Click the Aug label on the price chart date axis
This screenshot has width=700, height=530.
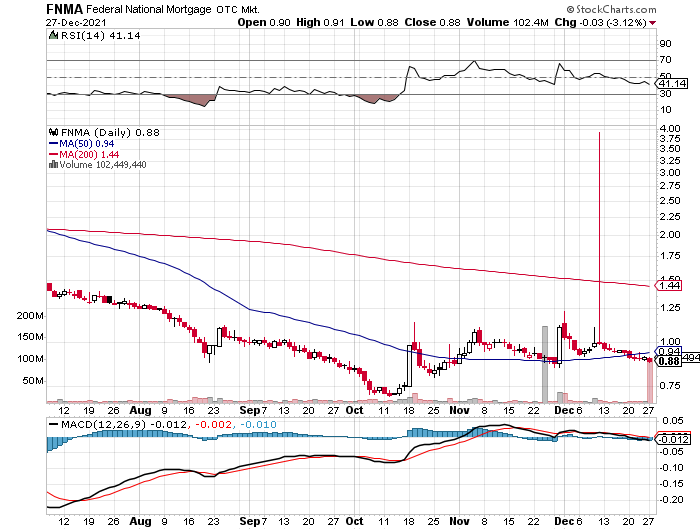tap(140, 410)
